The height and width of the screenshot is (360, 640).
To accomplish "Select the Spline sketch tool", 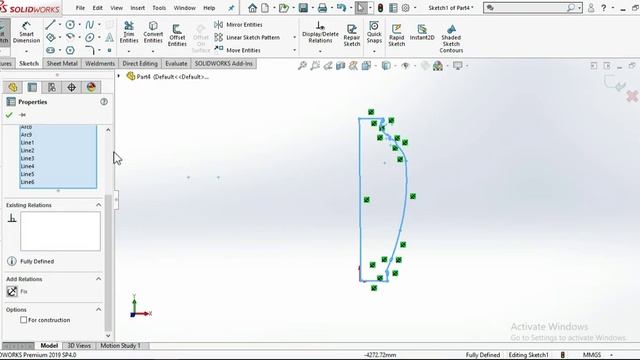I will click(90, 25).
